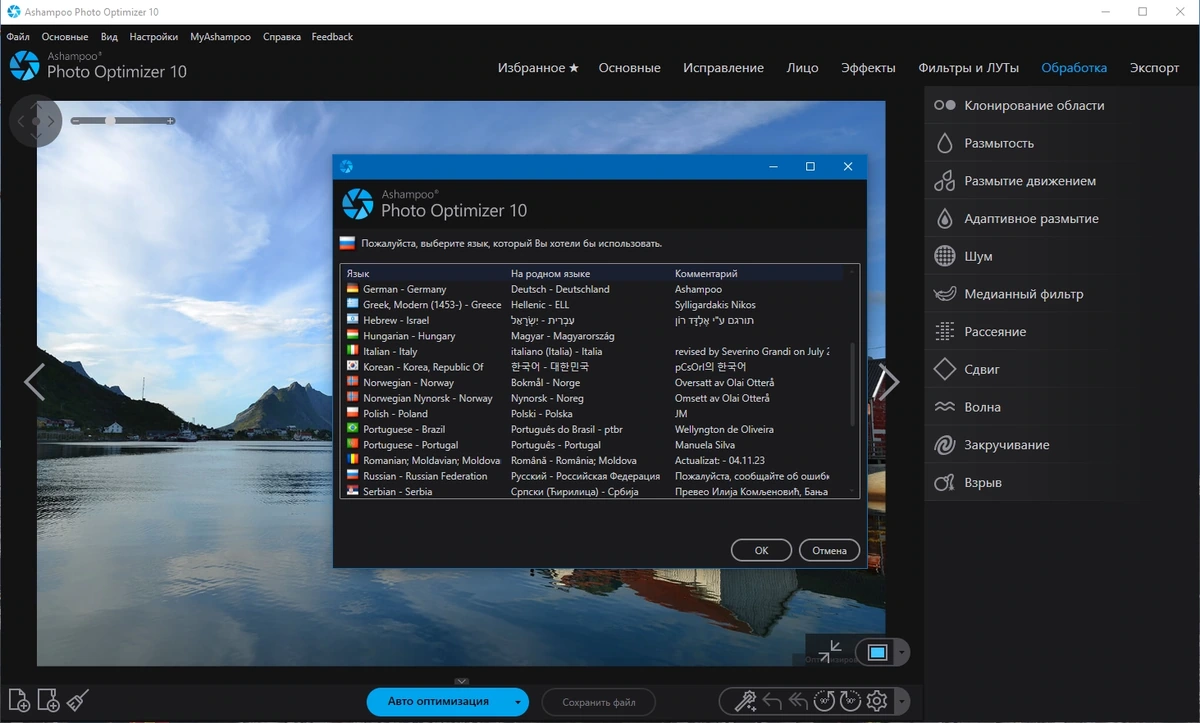Open the Файл menu
The width and height of the screenshot is (1200, 723).
pos(18,37)
